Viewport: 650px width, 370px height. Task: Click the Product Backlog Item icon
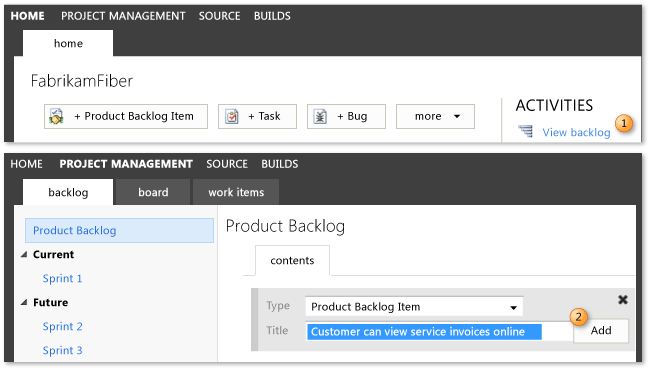[56, 116]
